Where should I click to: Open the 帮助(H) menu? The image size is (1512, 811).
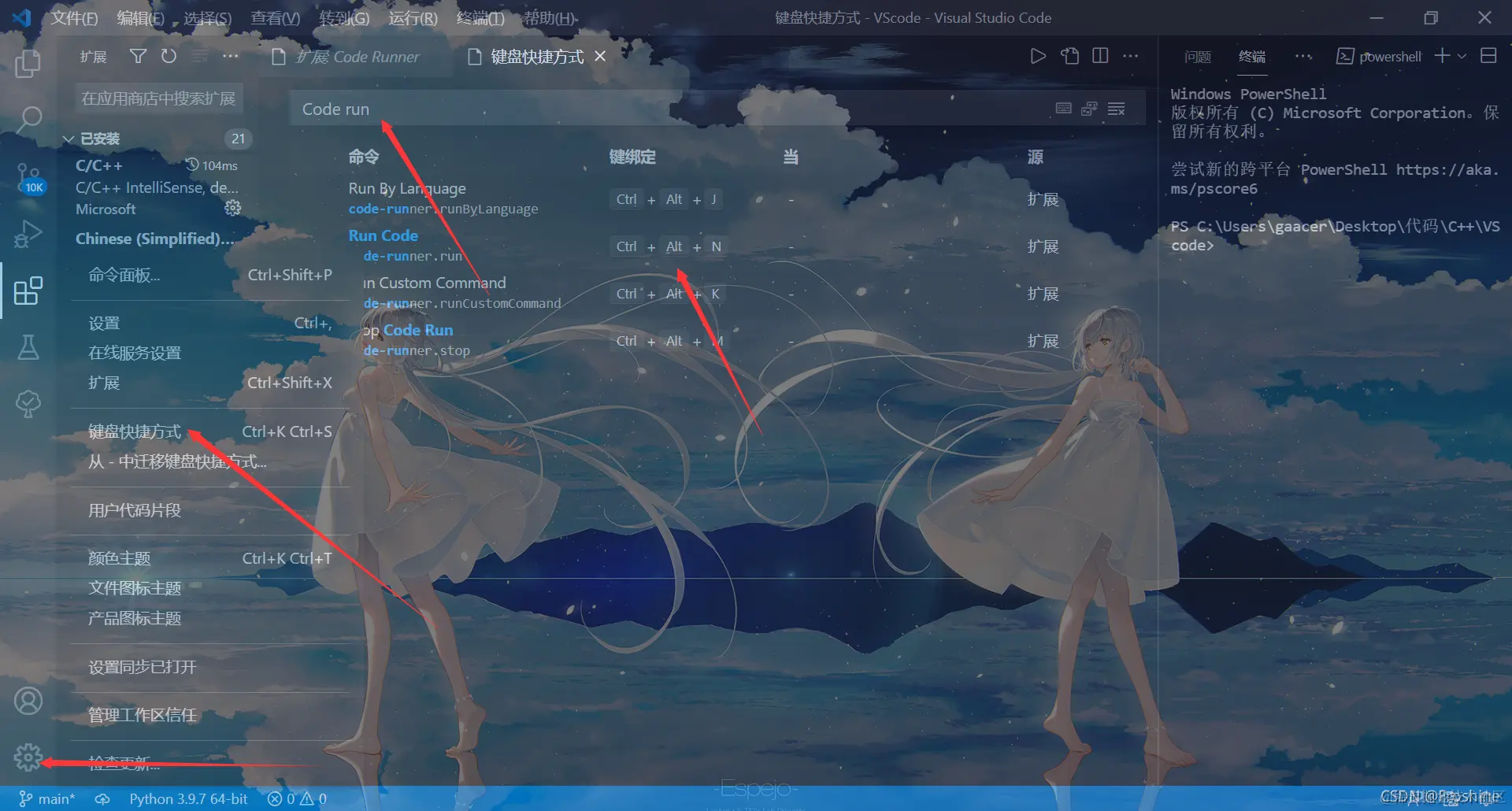[x=550, y=18]
